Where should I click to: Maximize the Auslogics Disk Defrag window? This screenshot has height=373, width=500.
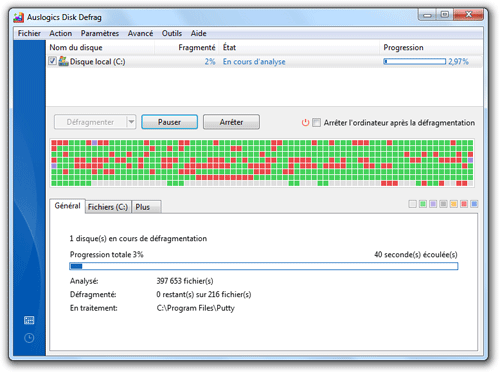pyautogui.click(x=445, y=15)
